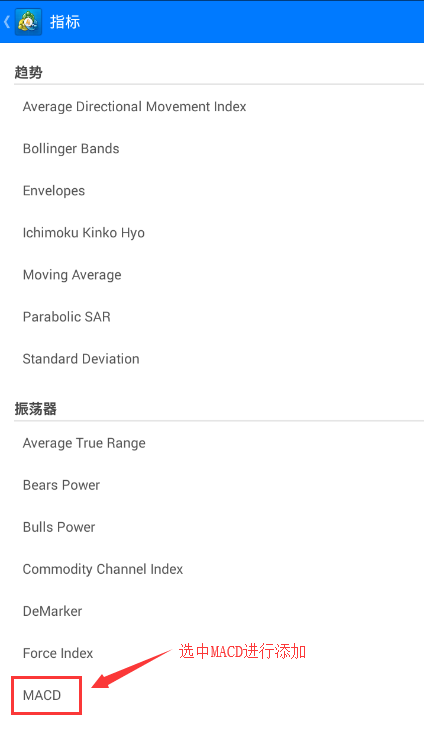424x731 pixels.
Task: Open Average True Range
Action: coord(212,443)
